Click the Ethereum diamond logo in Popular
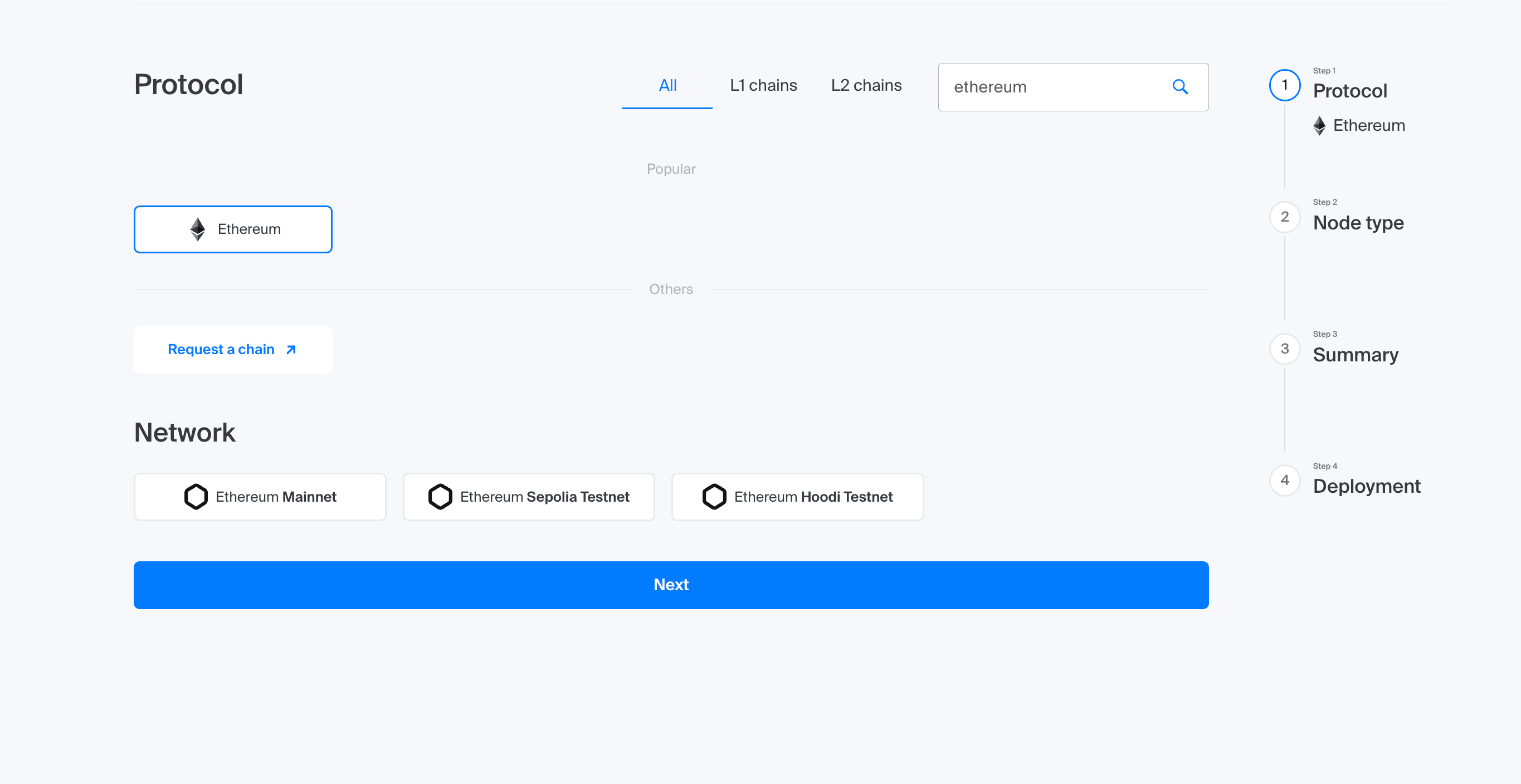1521x784 pixels. click(x=198, y=229)
